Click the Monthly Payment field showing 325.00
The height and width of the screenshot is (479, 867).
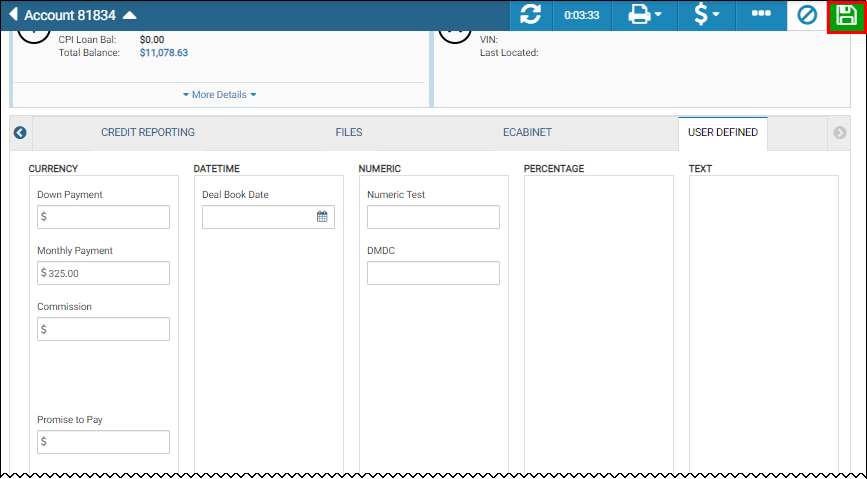[103, 273]
